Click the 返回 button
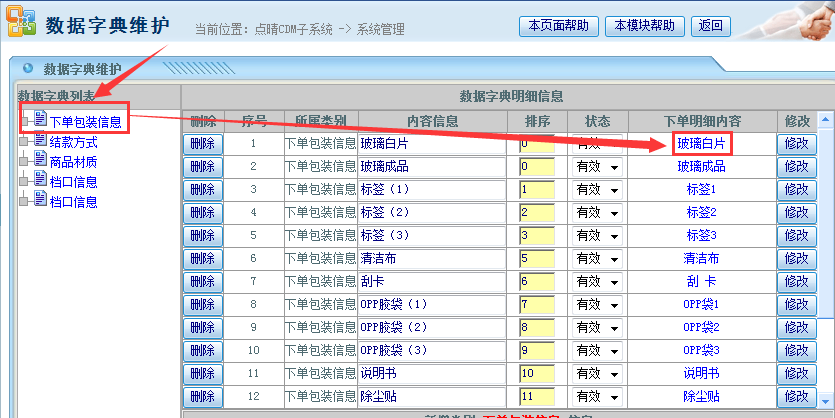Screen dimensions: 835x418 [x=710, y=26]
